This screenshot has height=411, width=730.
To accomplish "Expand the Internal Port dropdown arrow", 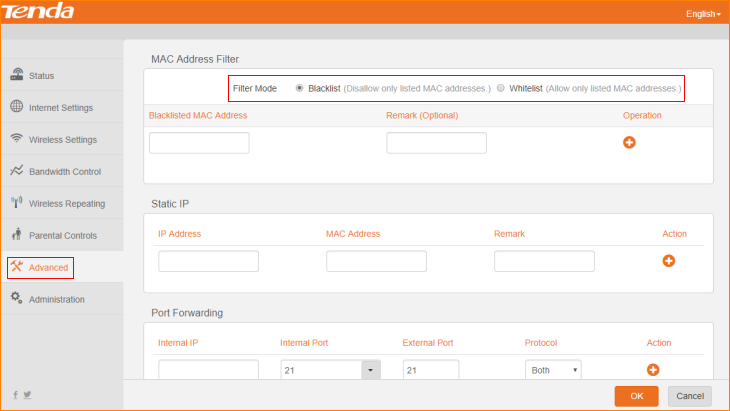I will 371,370.
